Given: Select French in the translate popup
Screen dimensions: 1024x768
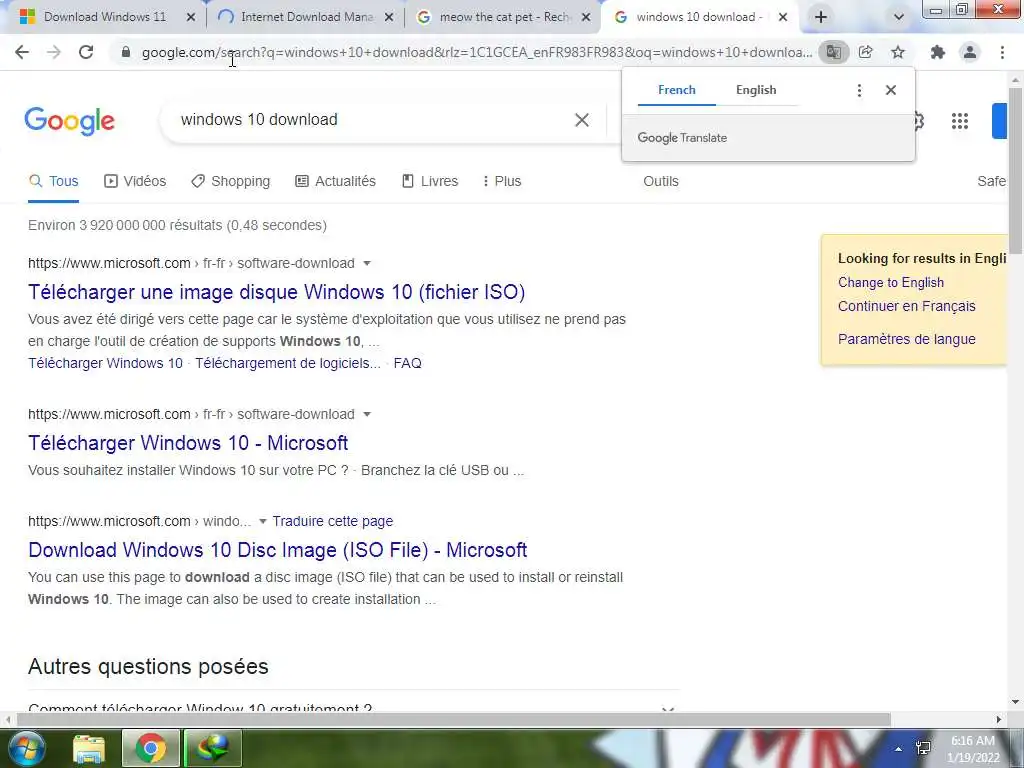Looking at the screenshot, I should tap(677, 90).
